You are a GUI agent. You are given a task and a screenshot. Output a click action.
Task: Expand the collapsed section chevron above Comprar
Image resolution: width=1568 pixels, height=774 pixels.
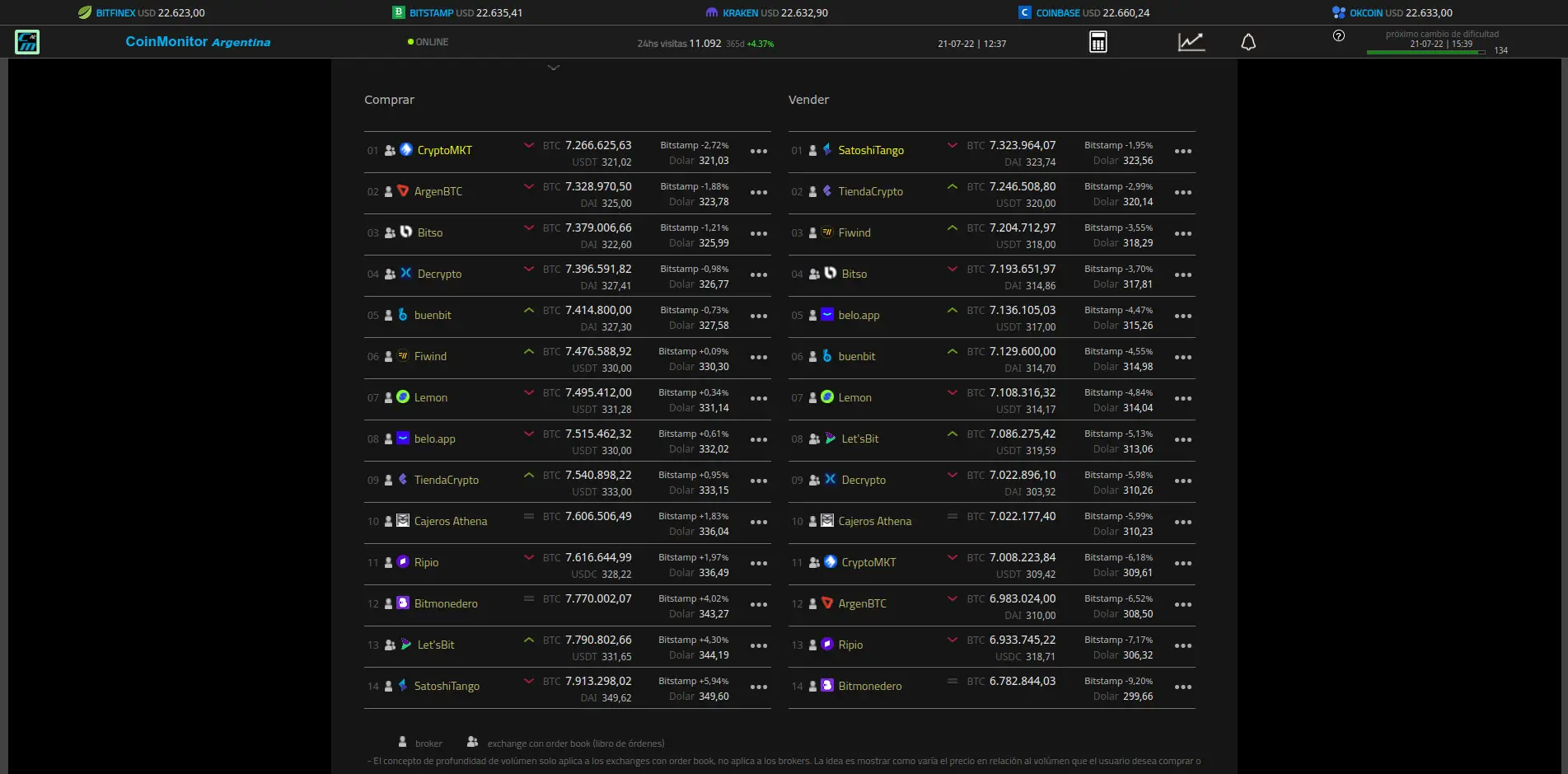coord(554,68)
